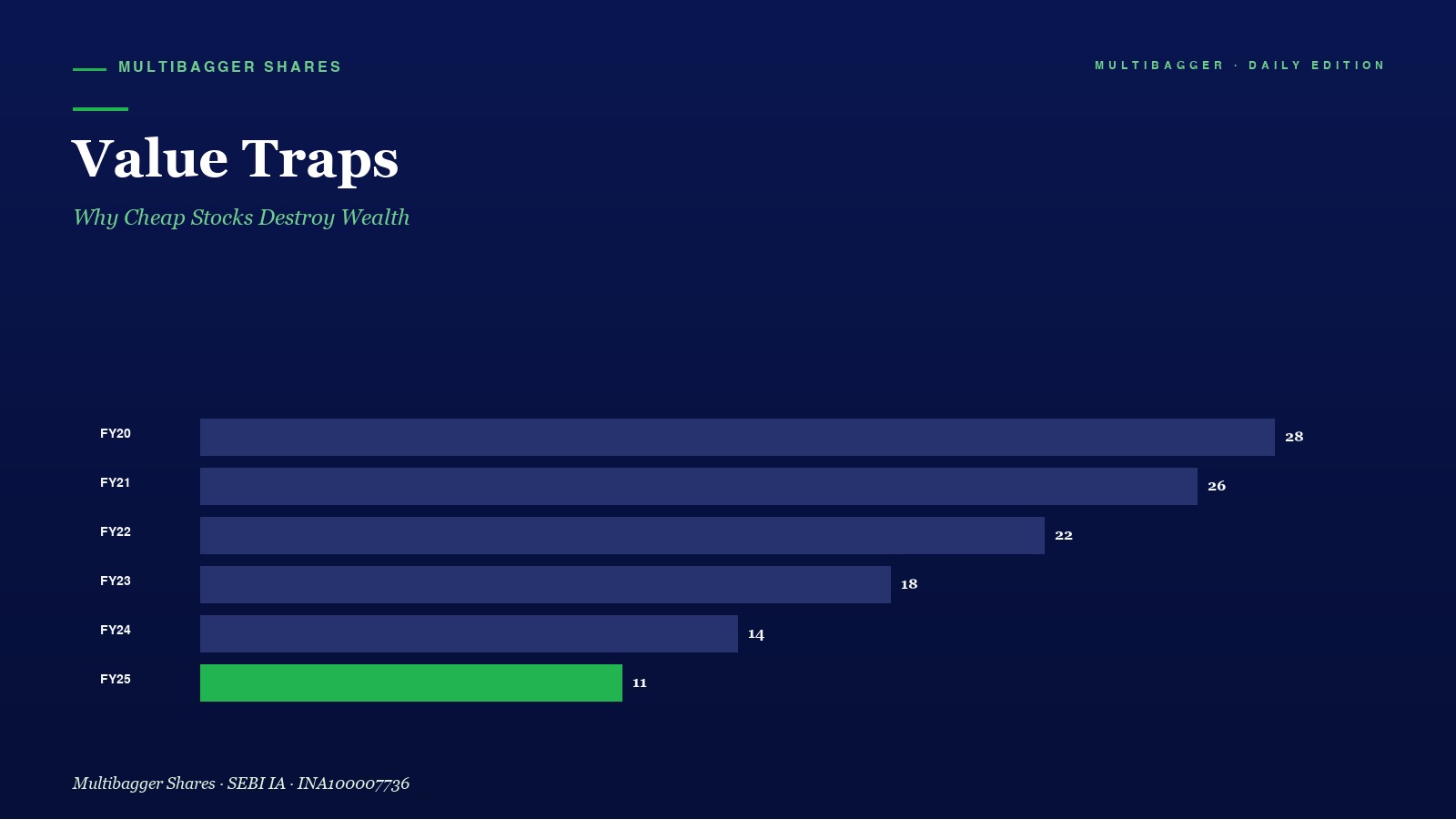Click the Multibagger Daily Edition text
This screenshot has height=819, width=1456.
1239,66
